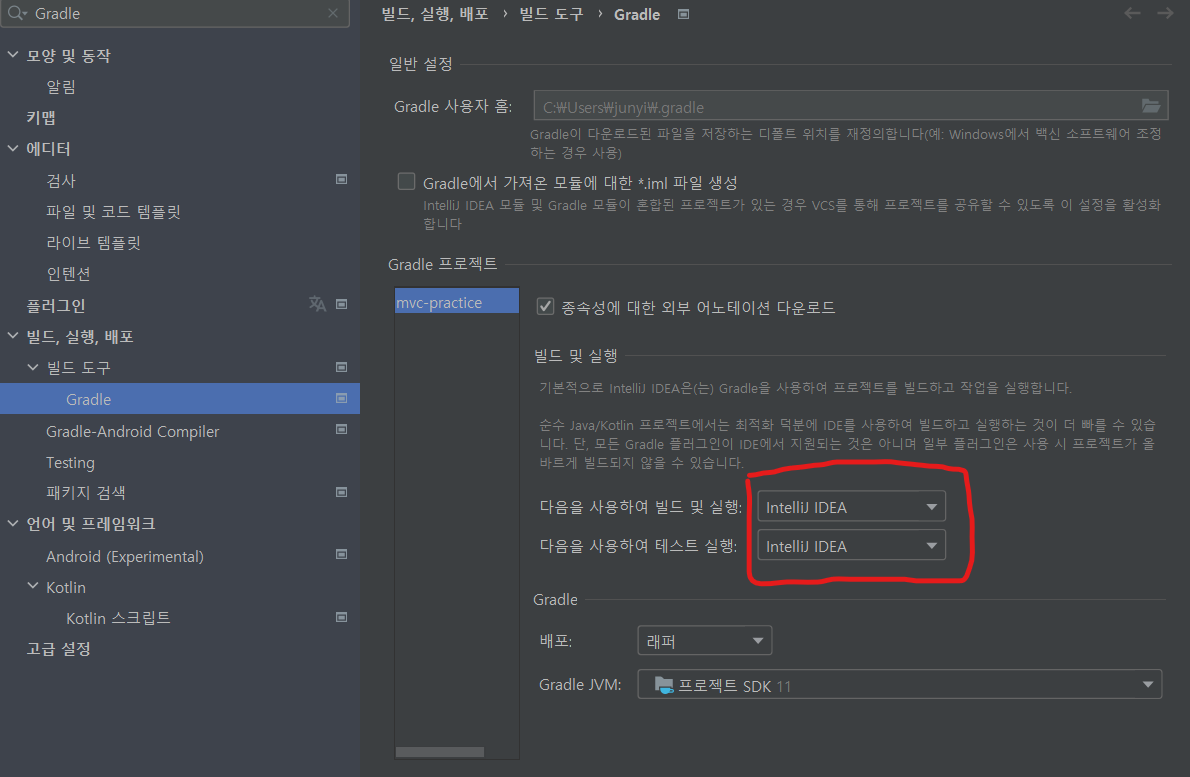Click the project-level icon beside 빌드 도구
This screenshot has width=1190, height=777.
342,366
